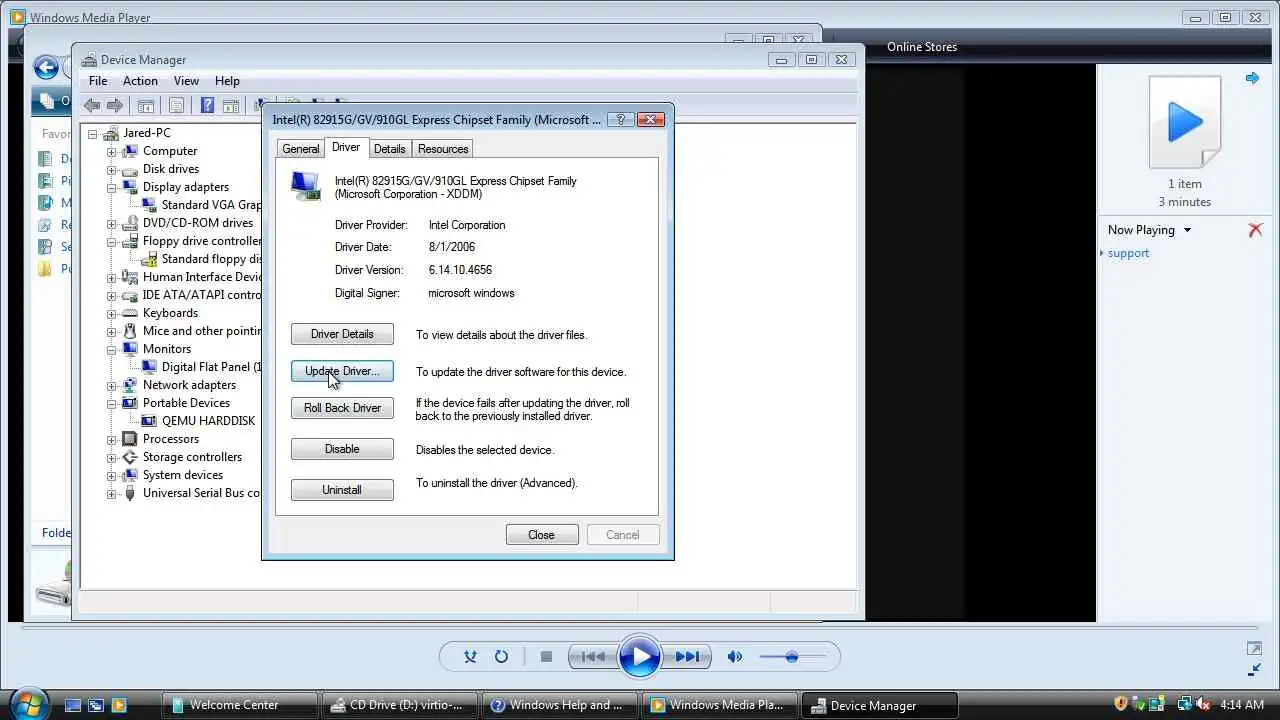The height and width of the screenshot is (720, 1280).
Task: Click Switch between windows quick launch icon
Action: [96, 705]
